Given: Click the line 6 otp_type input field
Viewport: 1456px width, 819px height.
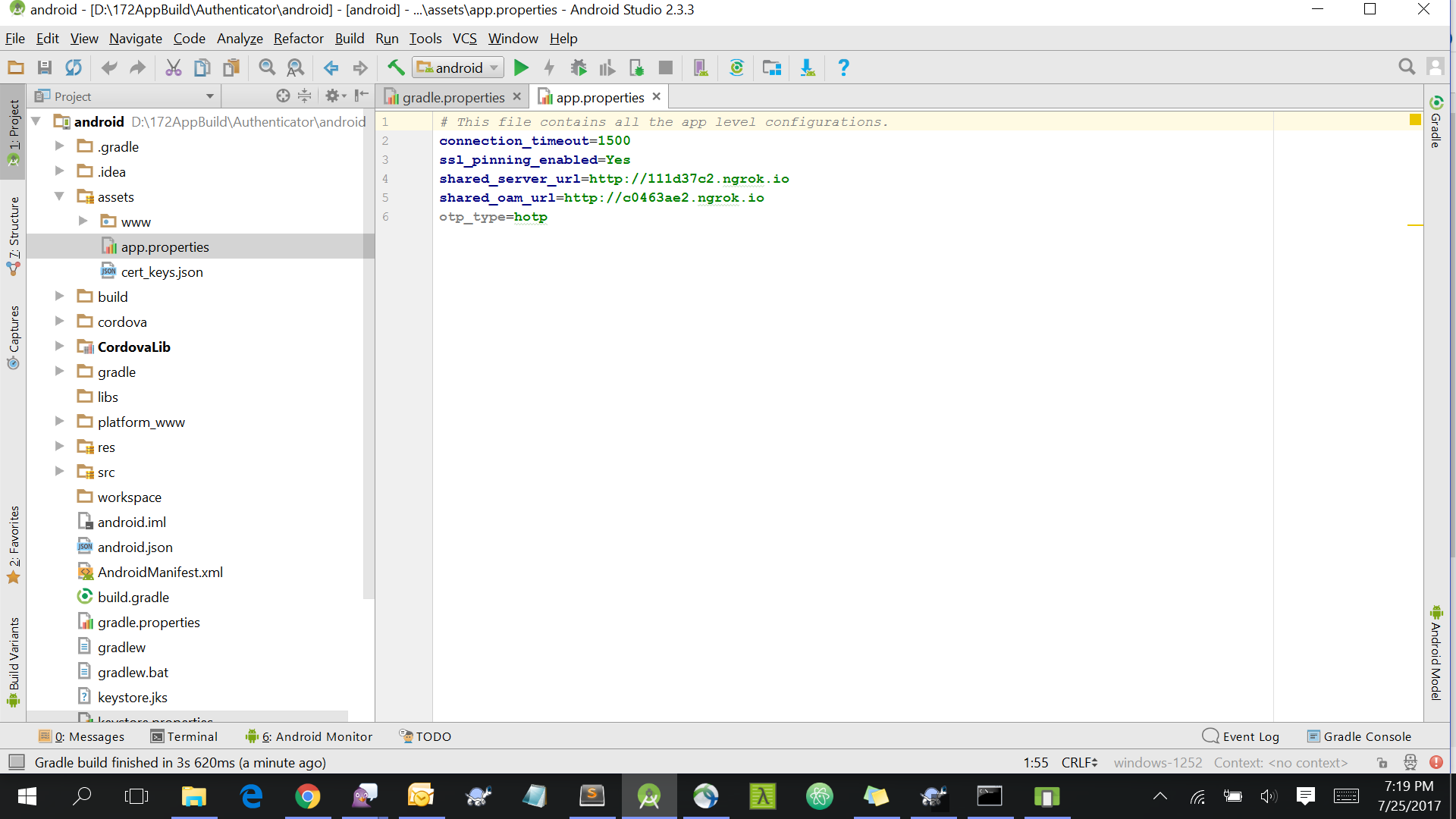Looking at the screenshot, I should (493, 216).
